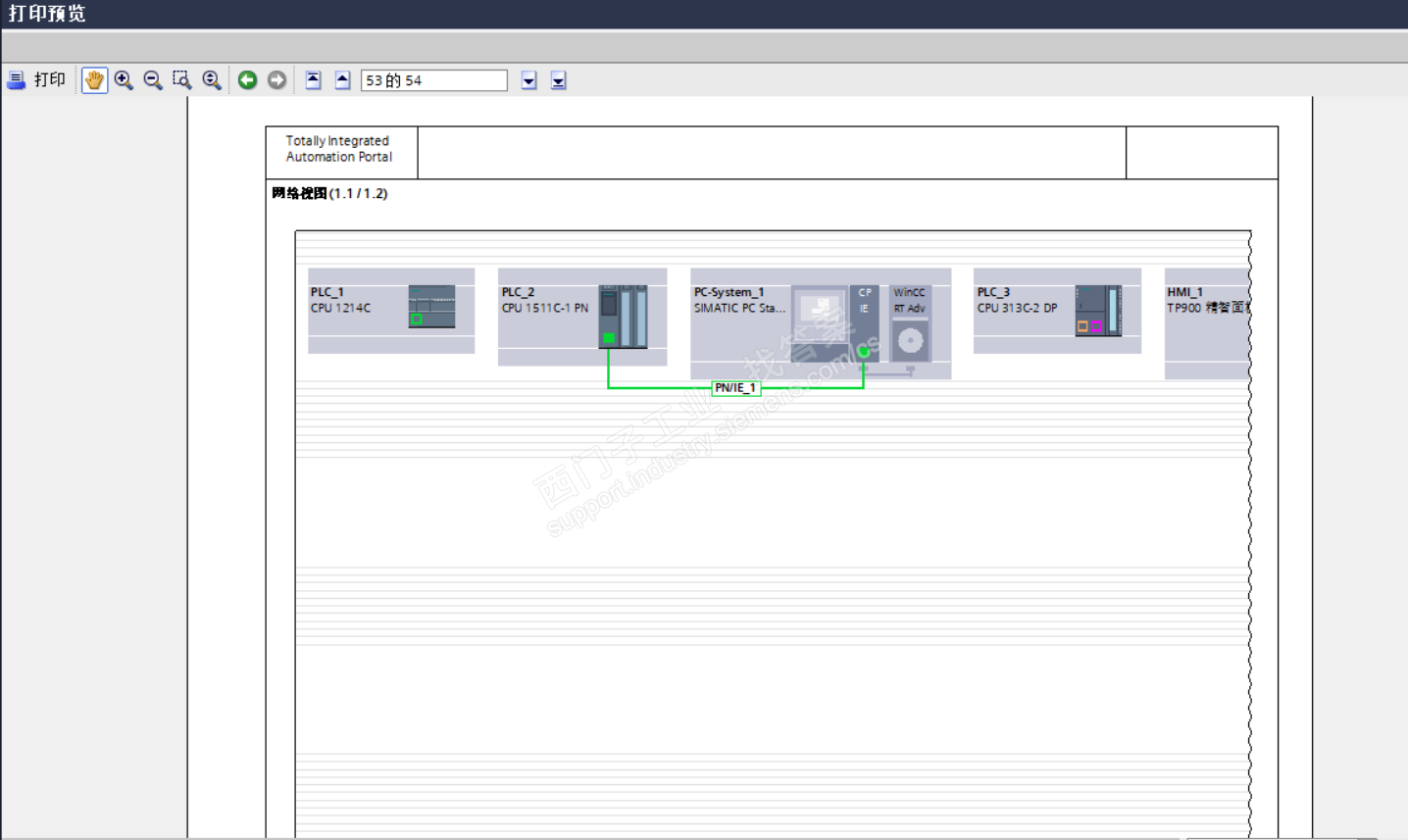Click the 打印 (Print) button label
The image size is (1408, 840).
[x=50, y=80]
